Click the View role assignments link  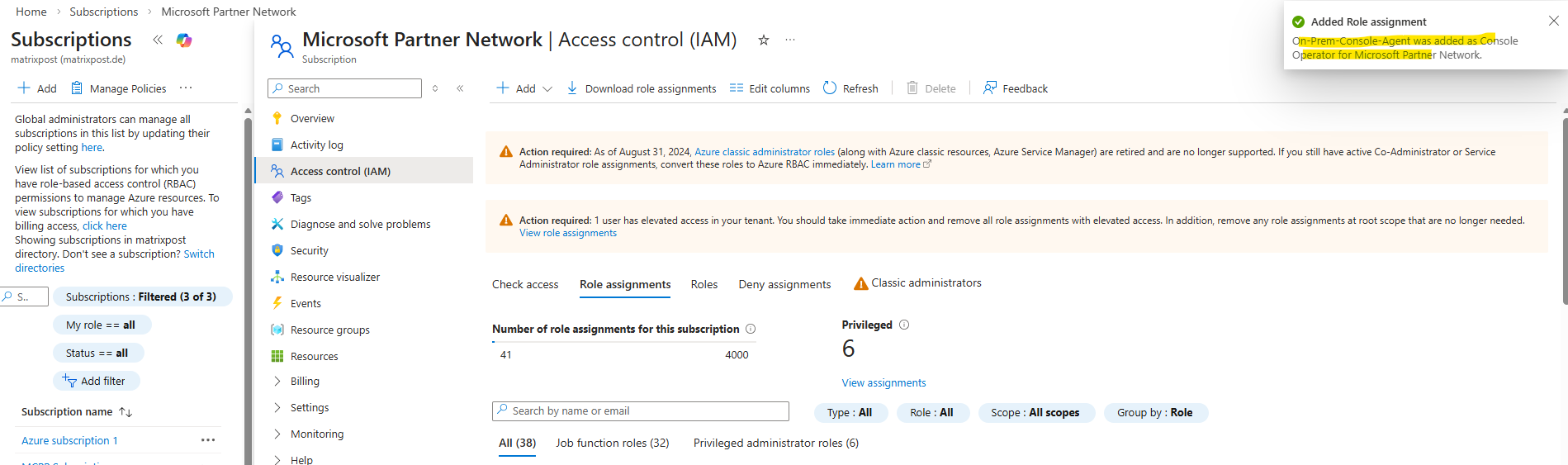point(567,233)
